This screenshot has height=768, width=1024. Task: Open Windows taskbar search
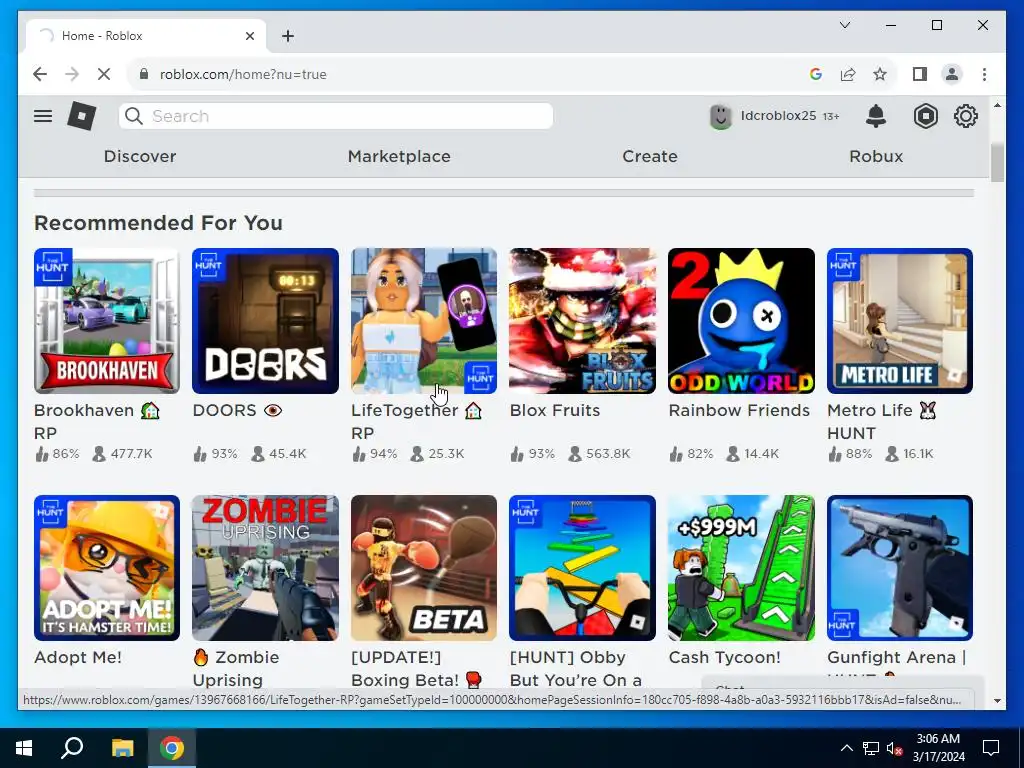click(x=72, y=748)
